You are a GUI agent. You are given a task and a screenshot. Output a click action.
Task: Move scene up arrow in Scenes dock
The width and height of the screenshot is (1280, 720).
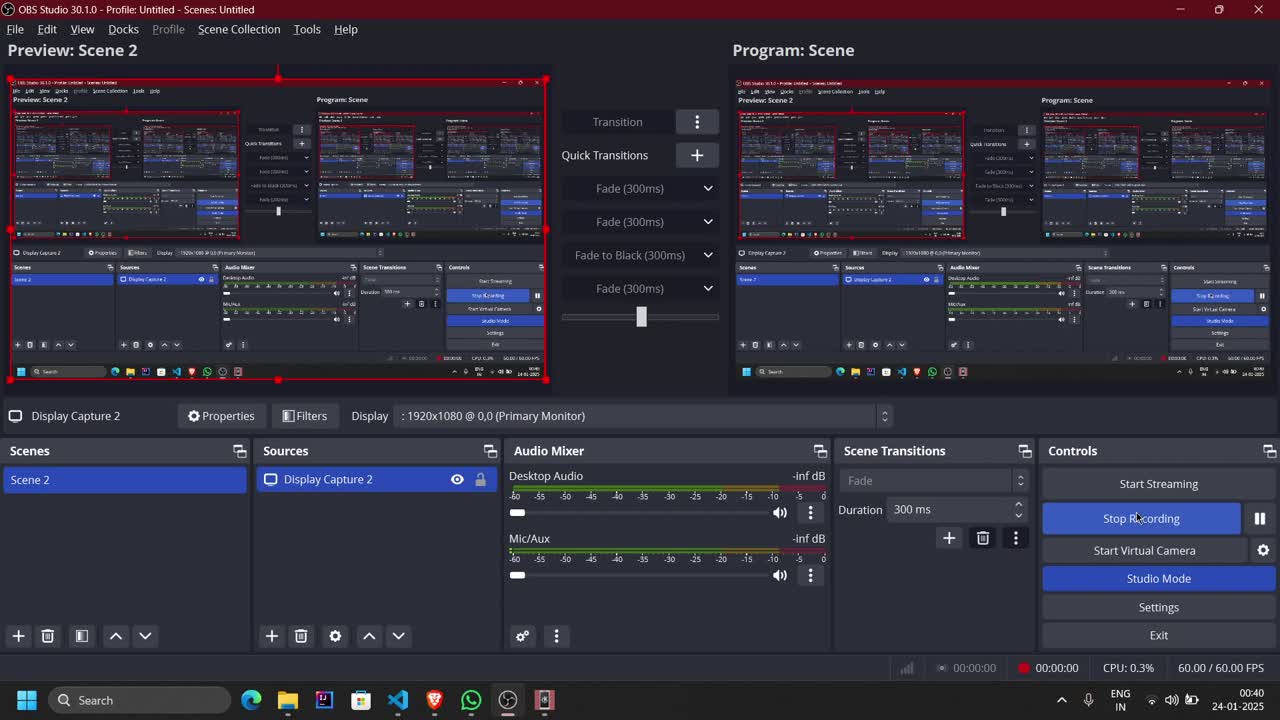[x=116, y=636]
